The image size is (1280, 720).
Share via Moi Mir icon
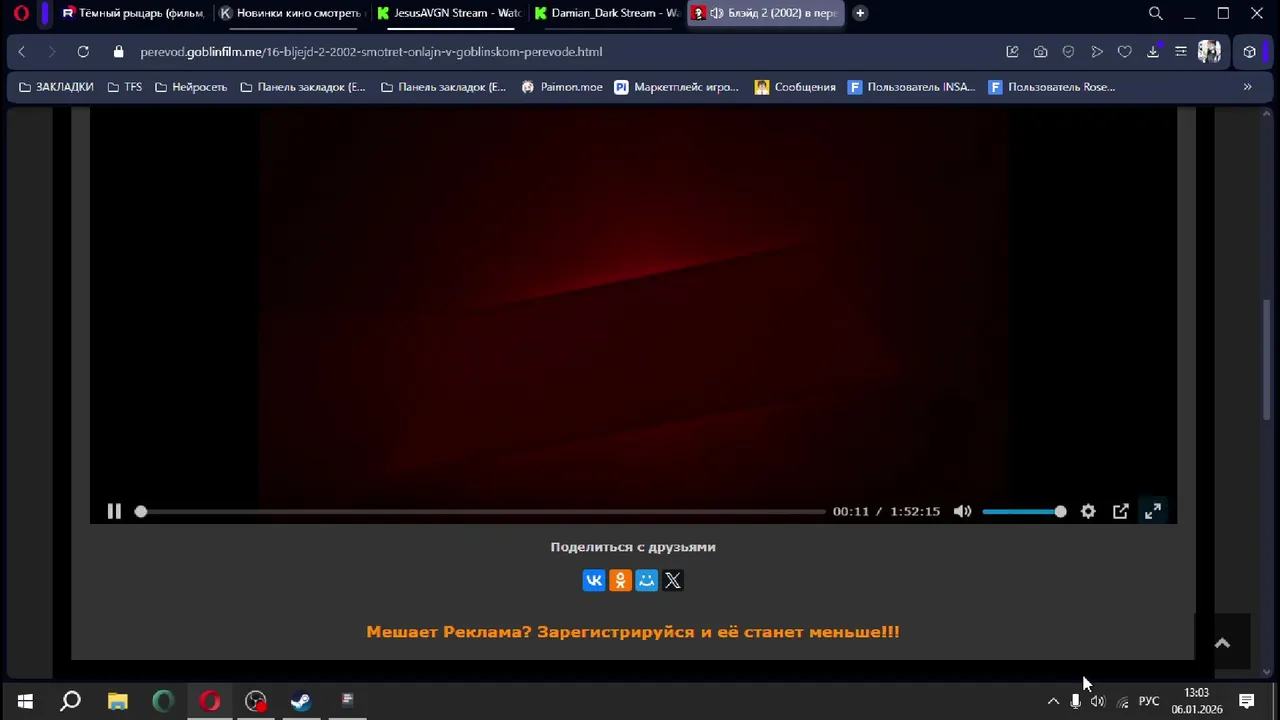(x=647, y=580)
